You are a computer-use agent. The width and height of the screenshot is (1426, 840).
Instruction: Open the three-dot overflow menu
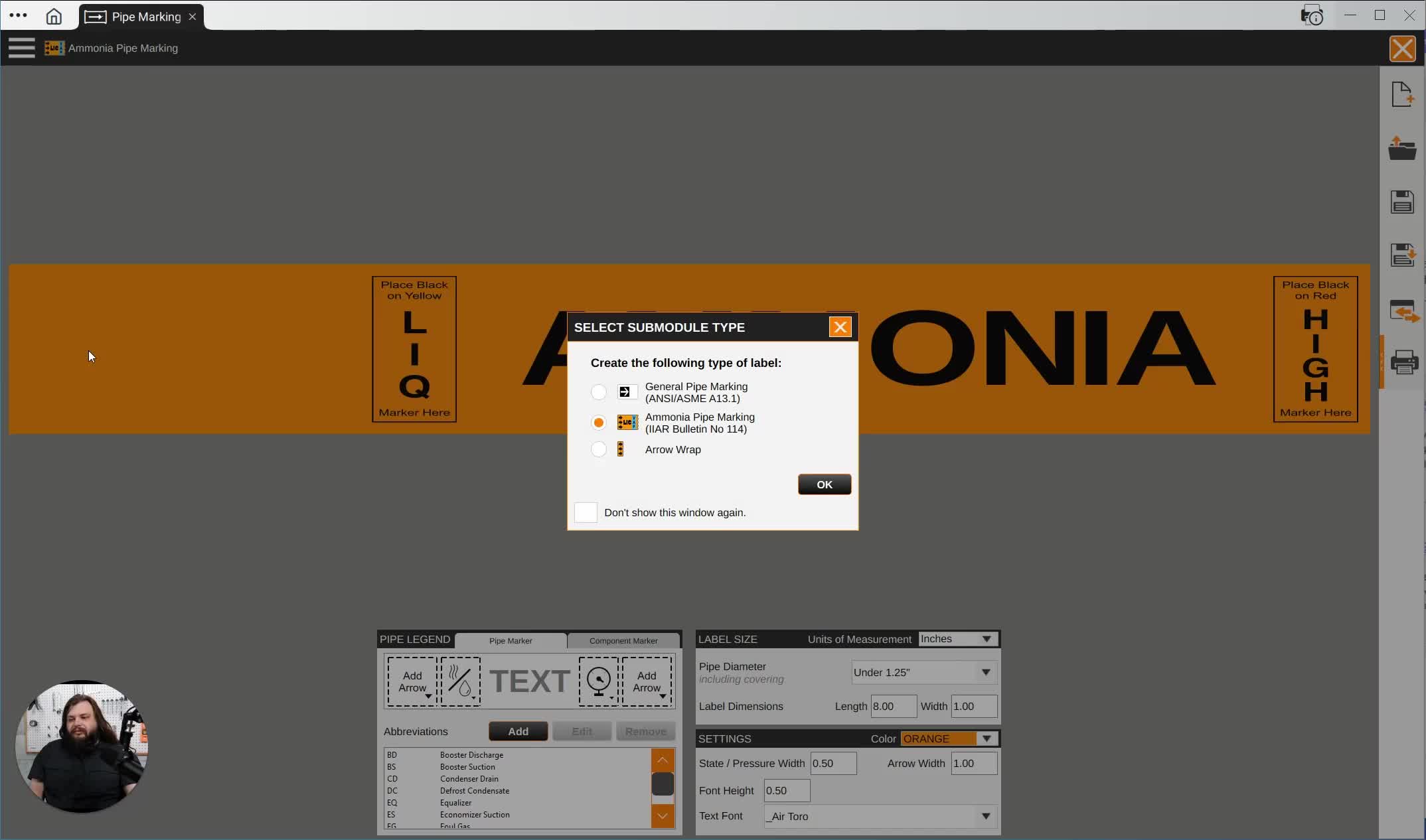point(19,15)
